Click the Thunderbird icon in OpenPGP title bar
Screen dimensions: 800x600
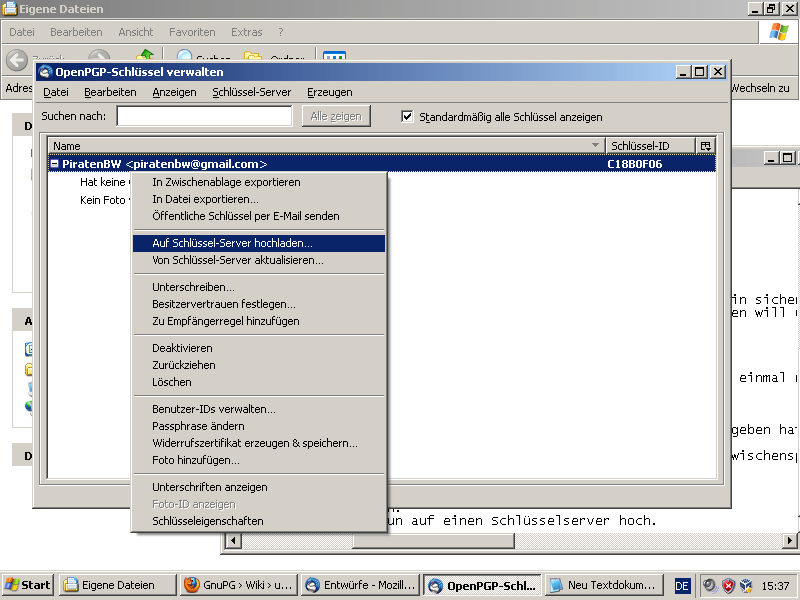click(45, 72)
